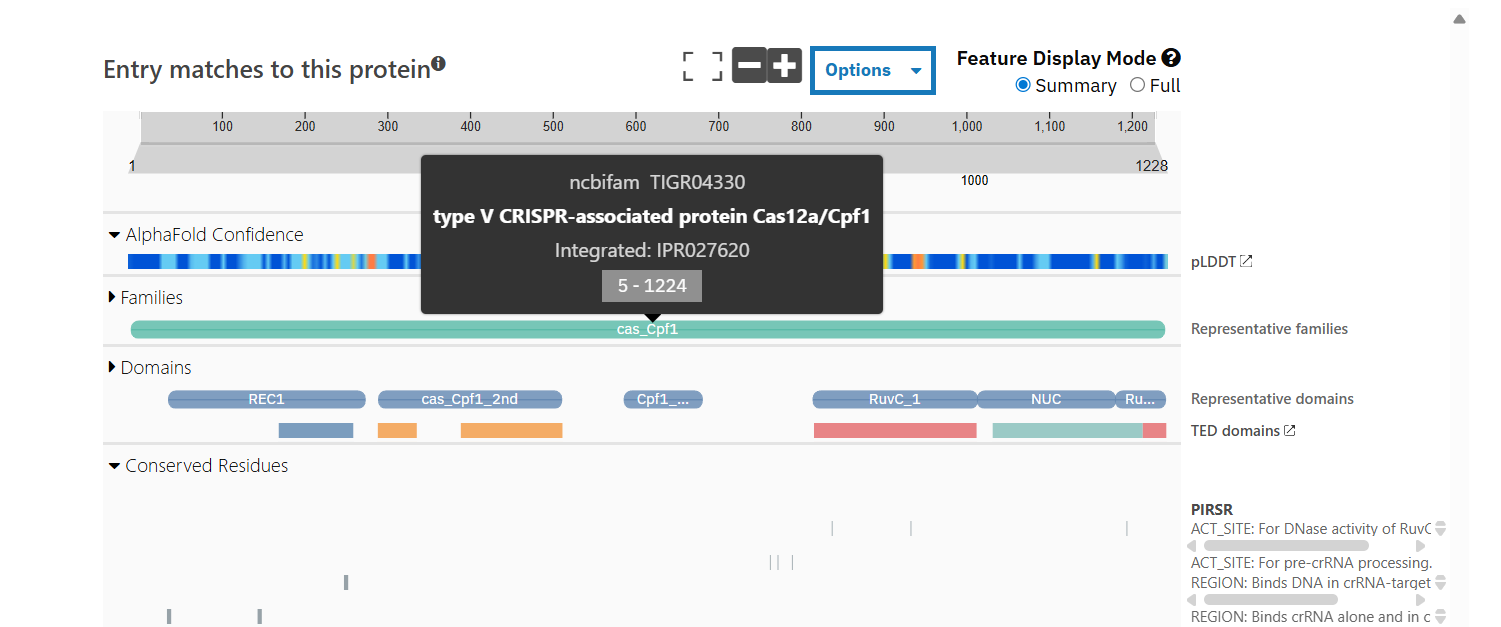Zoom out with the minus button

[749, 66]
